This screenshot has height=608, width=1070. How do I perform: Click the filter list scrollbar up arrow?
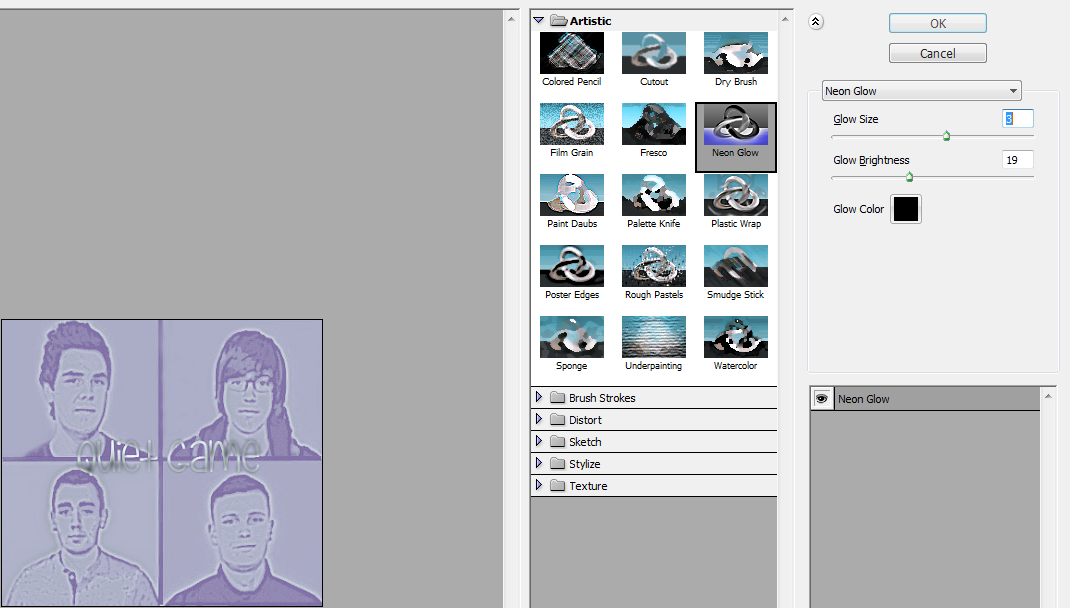[x=785, y=19]
